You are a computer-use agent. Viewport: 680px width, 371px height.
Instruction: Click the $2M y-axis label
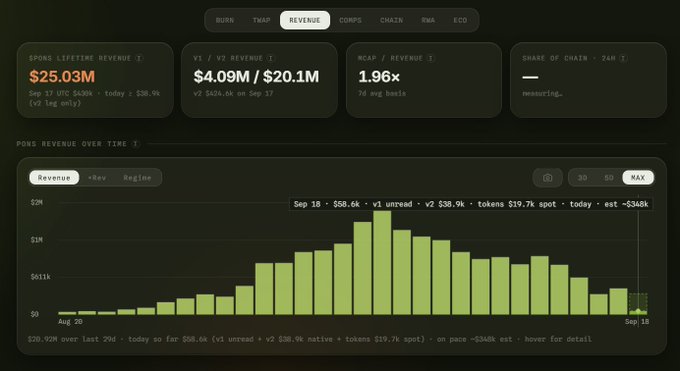[36, 202]
